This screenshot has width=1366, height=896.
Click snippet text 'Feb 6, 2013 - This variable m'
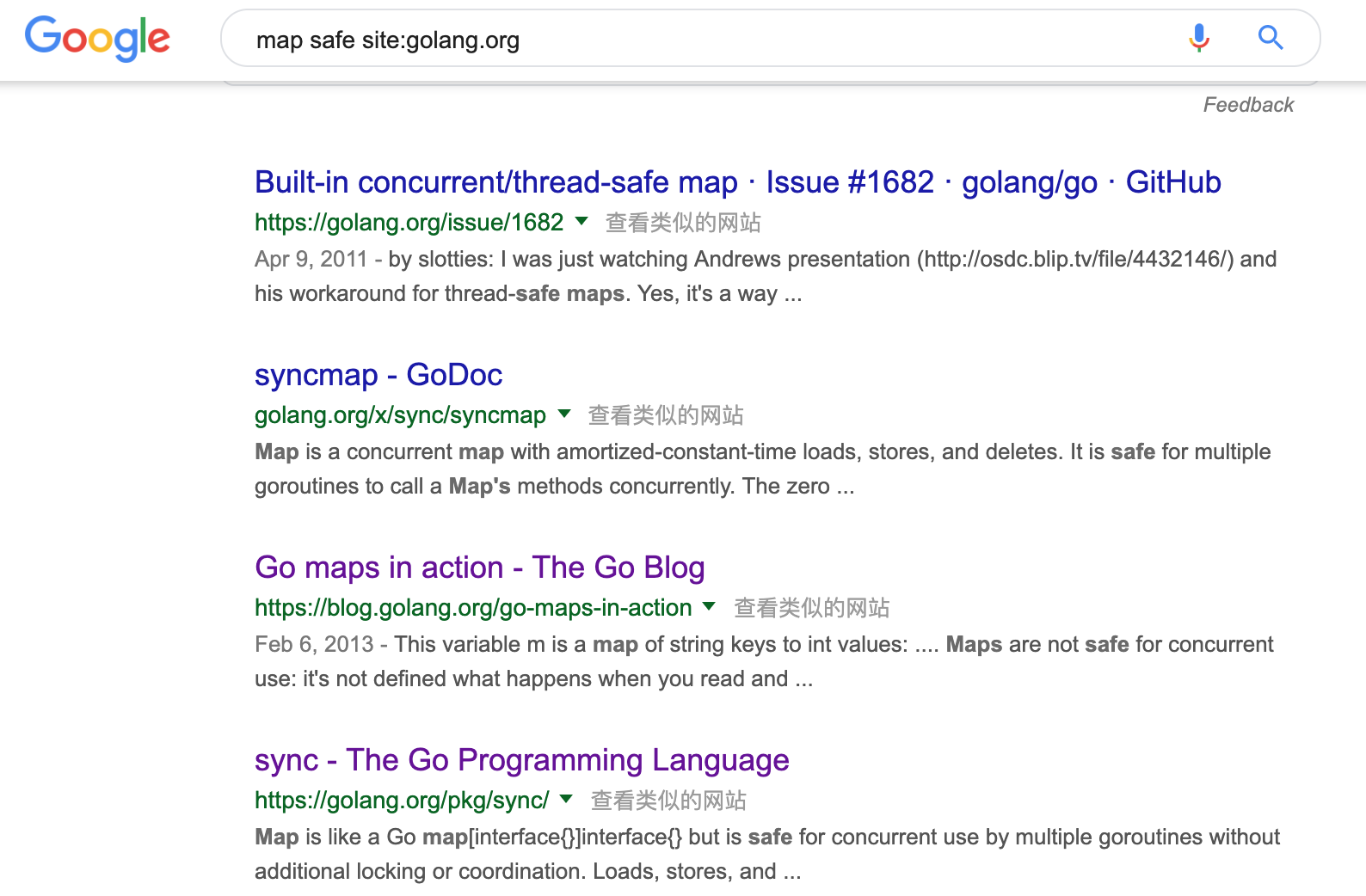(x=400, y=645)
